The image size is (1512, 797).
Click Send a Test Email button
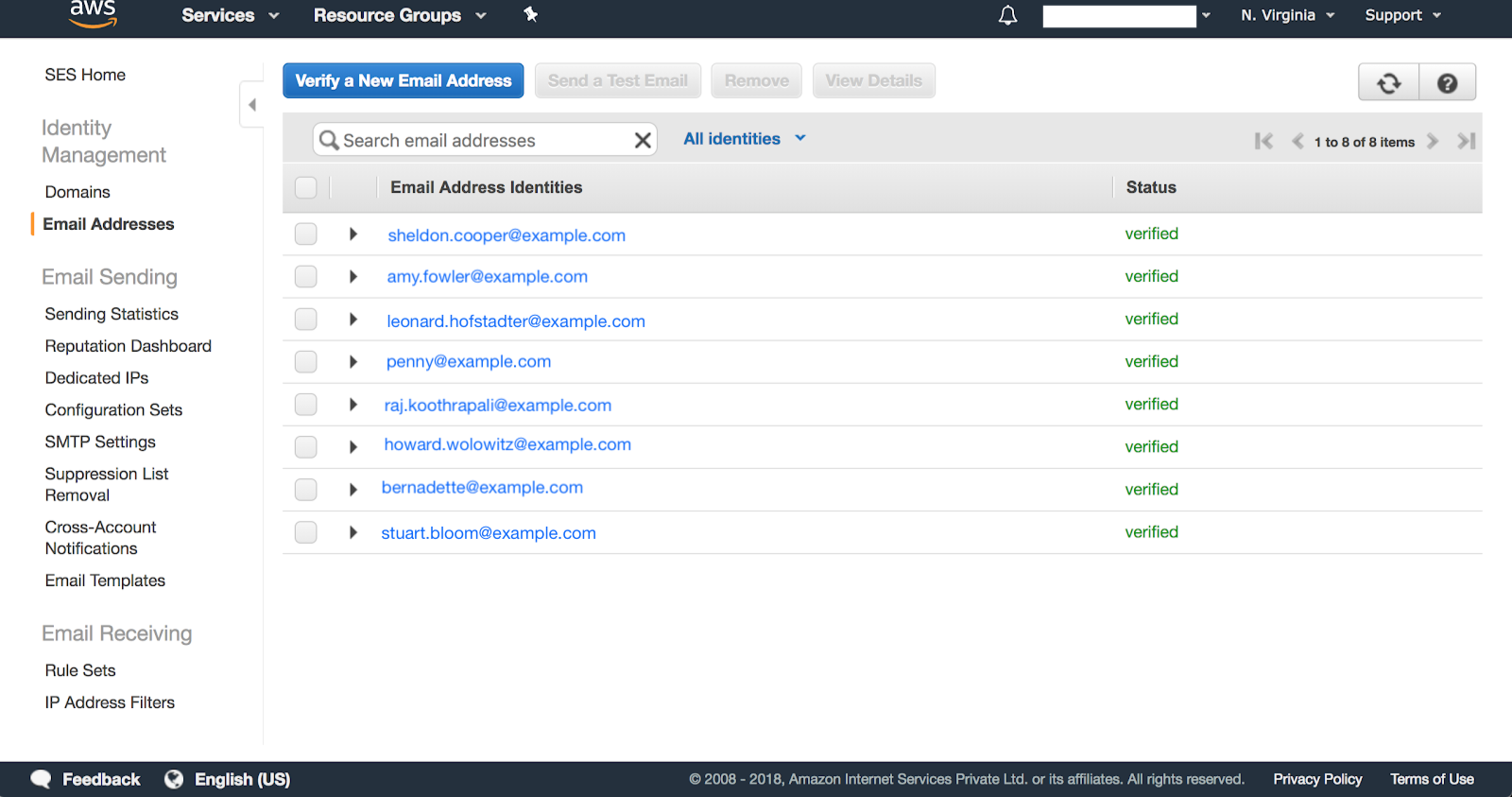point(618,80)
